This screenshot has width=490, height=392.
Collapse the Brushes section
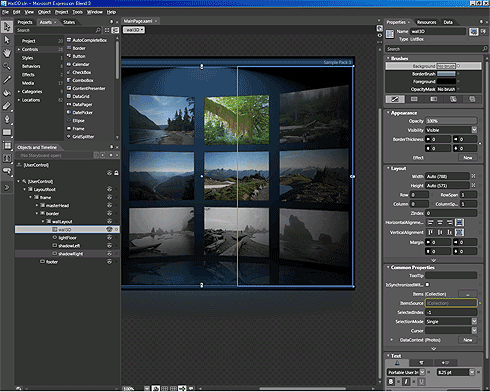pos(389,58)
